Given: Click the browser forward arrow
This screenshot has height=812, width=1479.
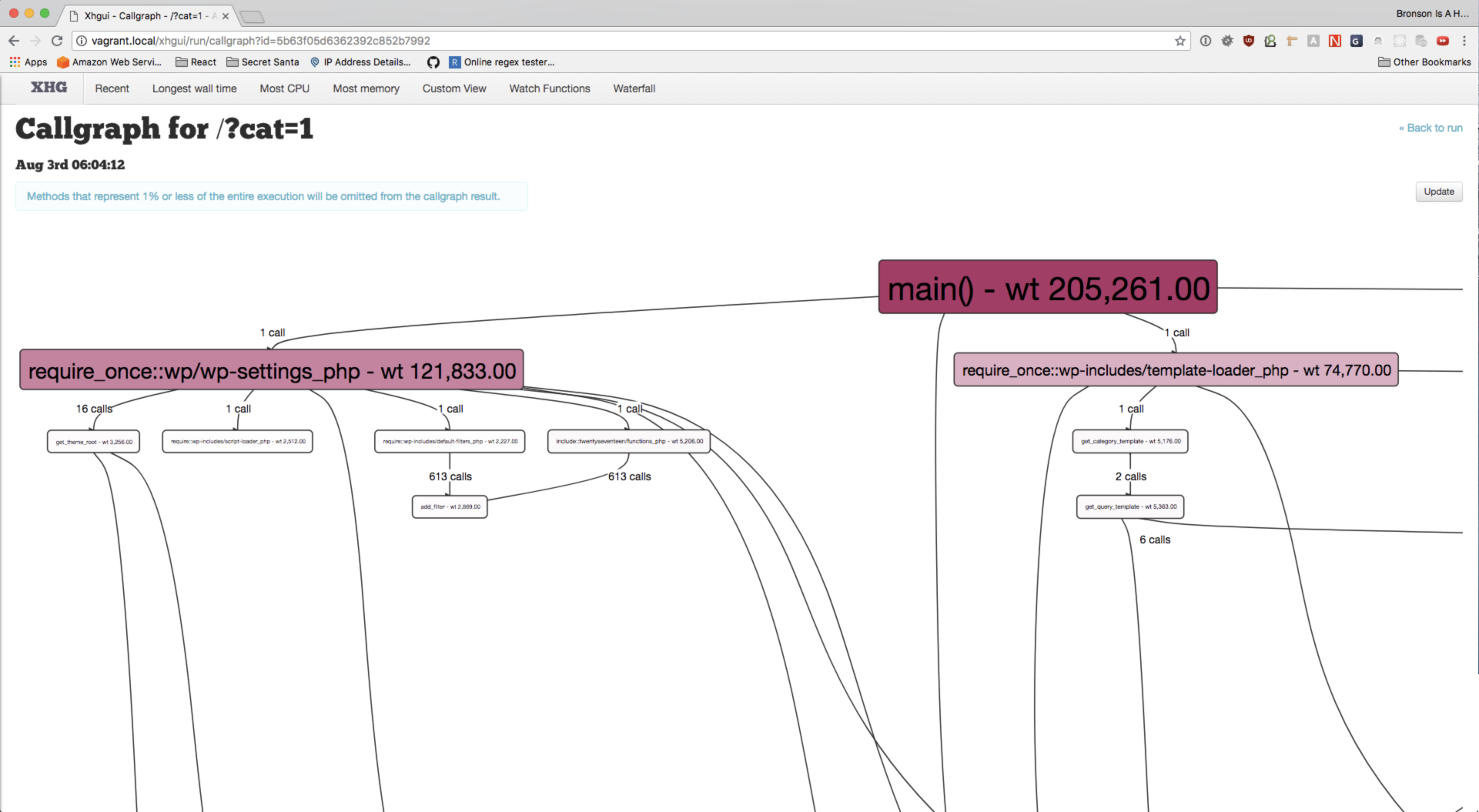Looking at the screenshot, I should point(35,41).
